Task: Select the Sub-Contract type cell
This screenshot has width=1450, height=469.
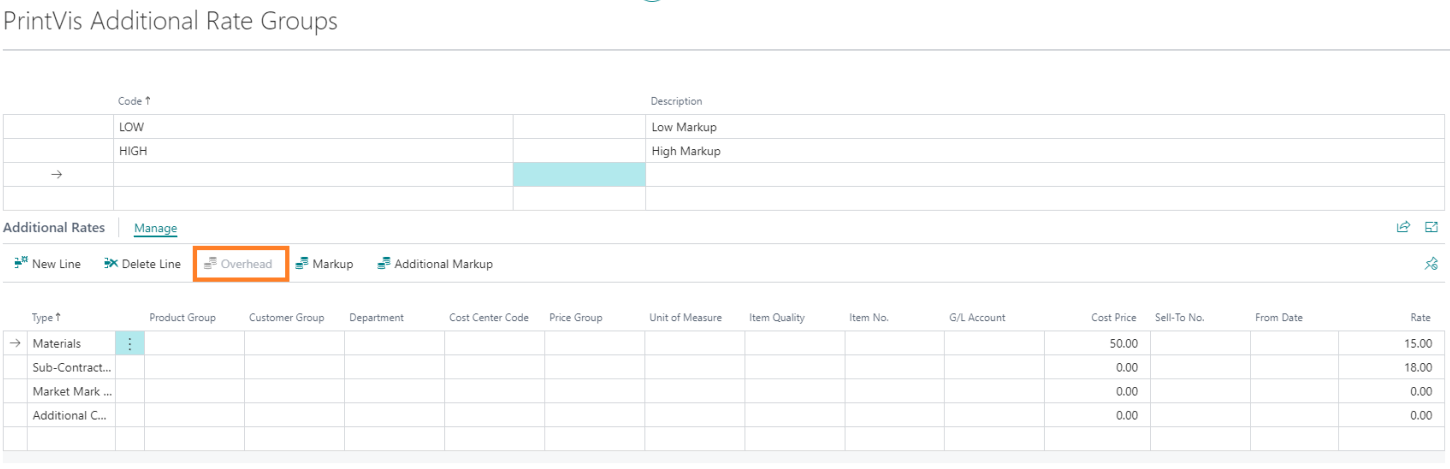Action: pyautogui.click(x=72, y=367)
